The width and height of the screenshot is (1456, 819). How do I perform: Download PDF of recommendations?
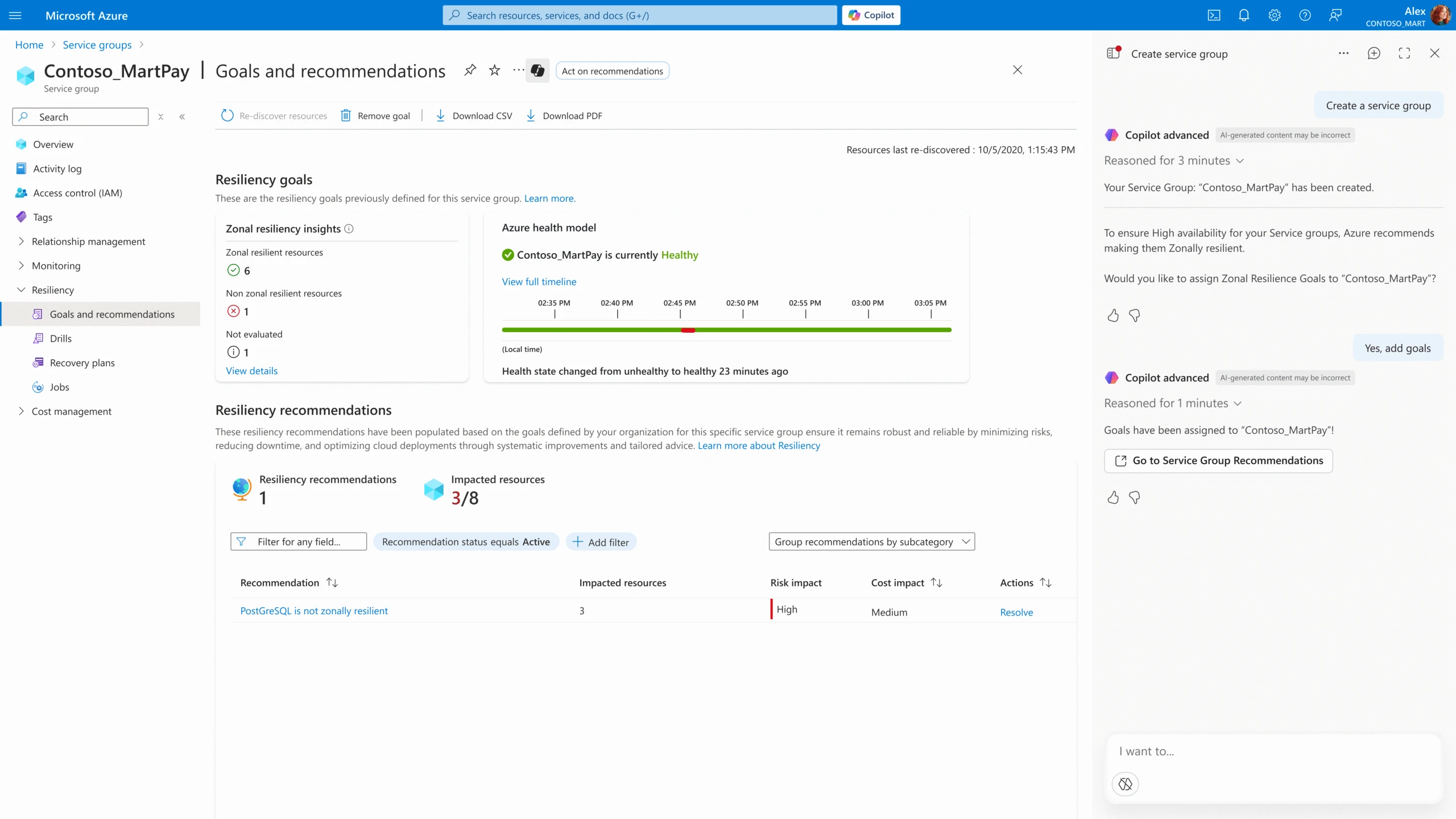tap(564, 115)
